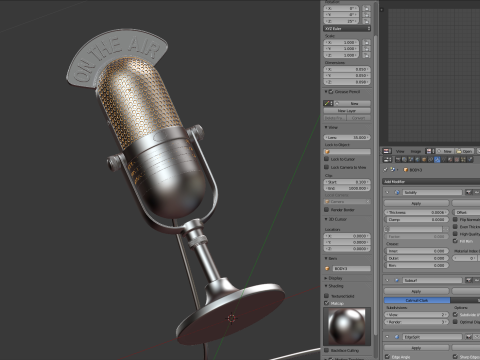Screen dimensions: 480x360
Task: Open the UV editor type selector
Action: coord(387,151)
